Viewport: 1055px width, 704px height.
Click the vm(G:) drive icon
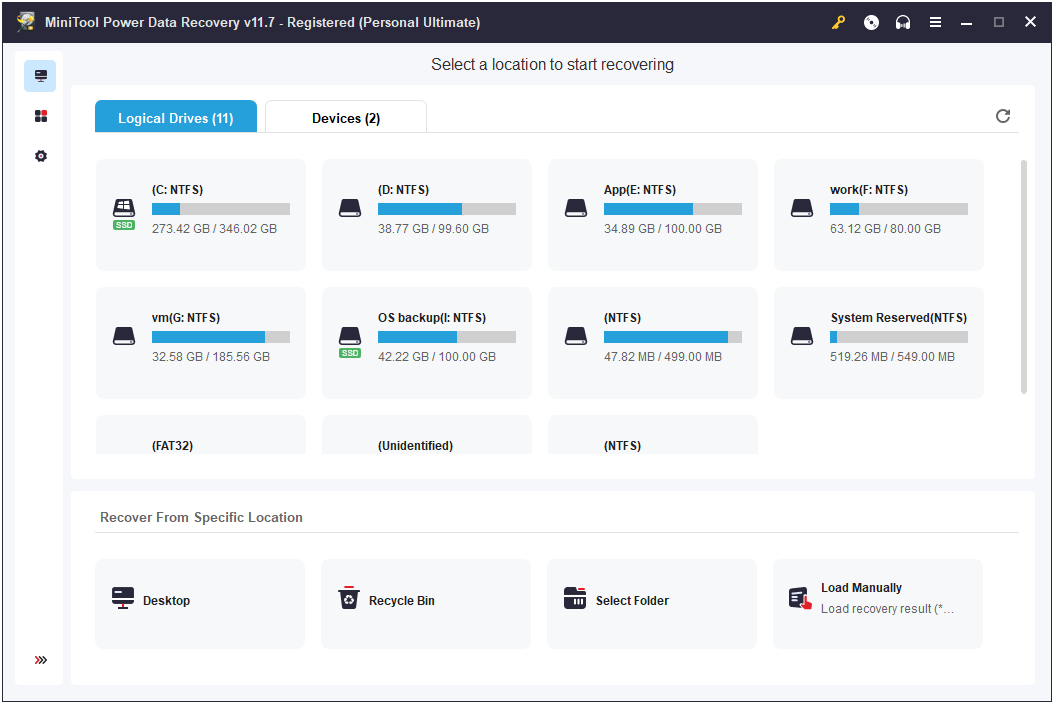pos(124,336)
